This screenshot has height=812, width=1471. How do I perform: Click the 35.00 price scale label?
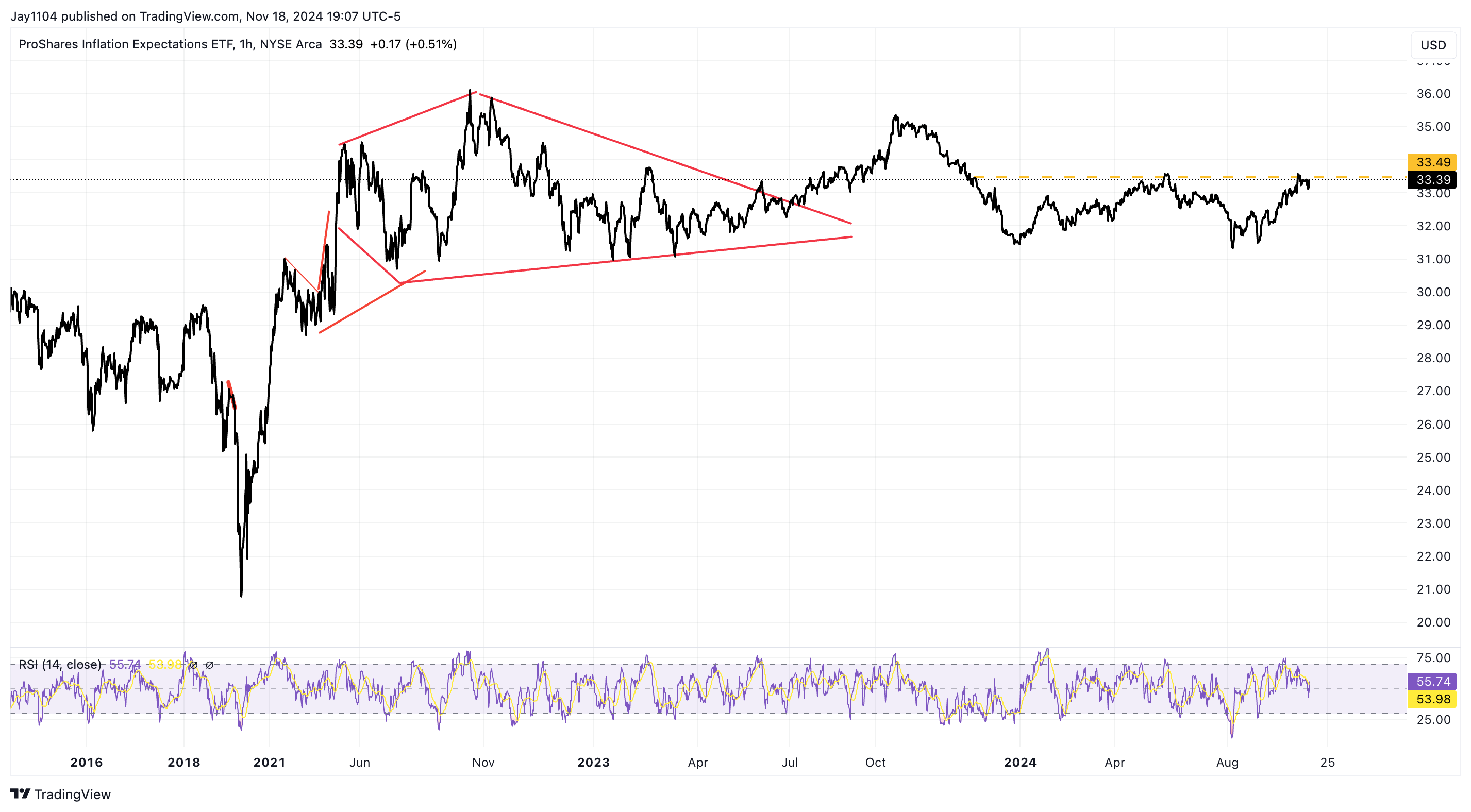pyautogui.click(x=1433, y=127)
